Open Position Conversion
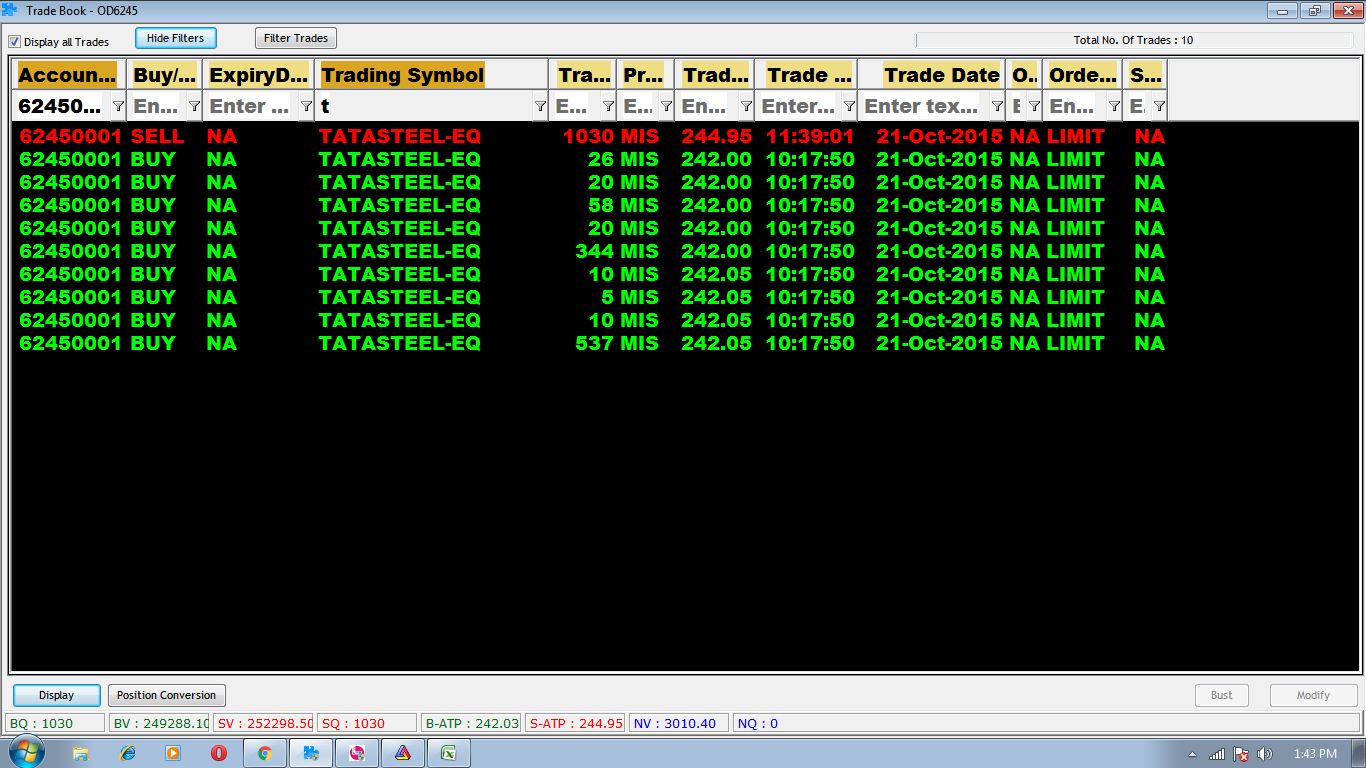The height and width of the screenshot is (768, 1366). tap(167, 695)
